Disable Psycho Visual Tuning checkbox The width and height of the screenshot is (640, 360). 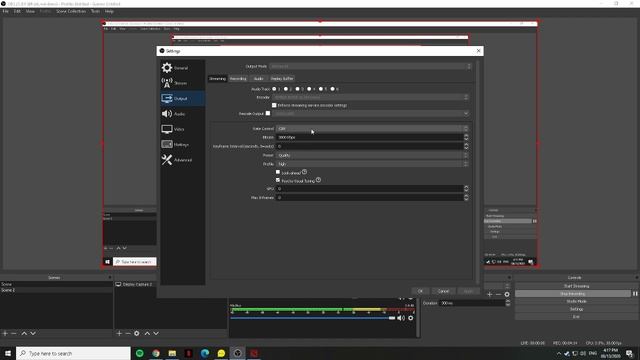click(x=278, y=180)
